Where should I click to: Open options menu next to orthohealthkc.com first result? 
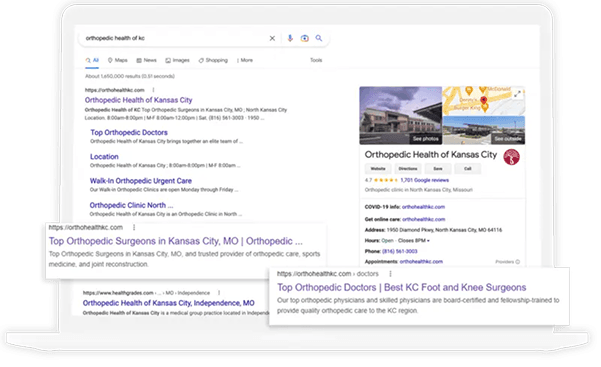[x=153, y=90]
